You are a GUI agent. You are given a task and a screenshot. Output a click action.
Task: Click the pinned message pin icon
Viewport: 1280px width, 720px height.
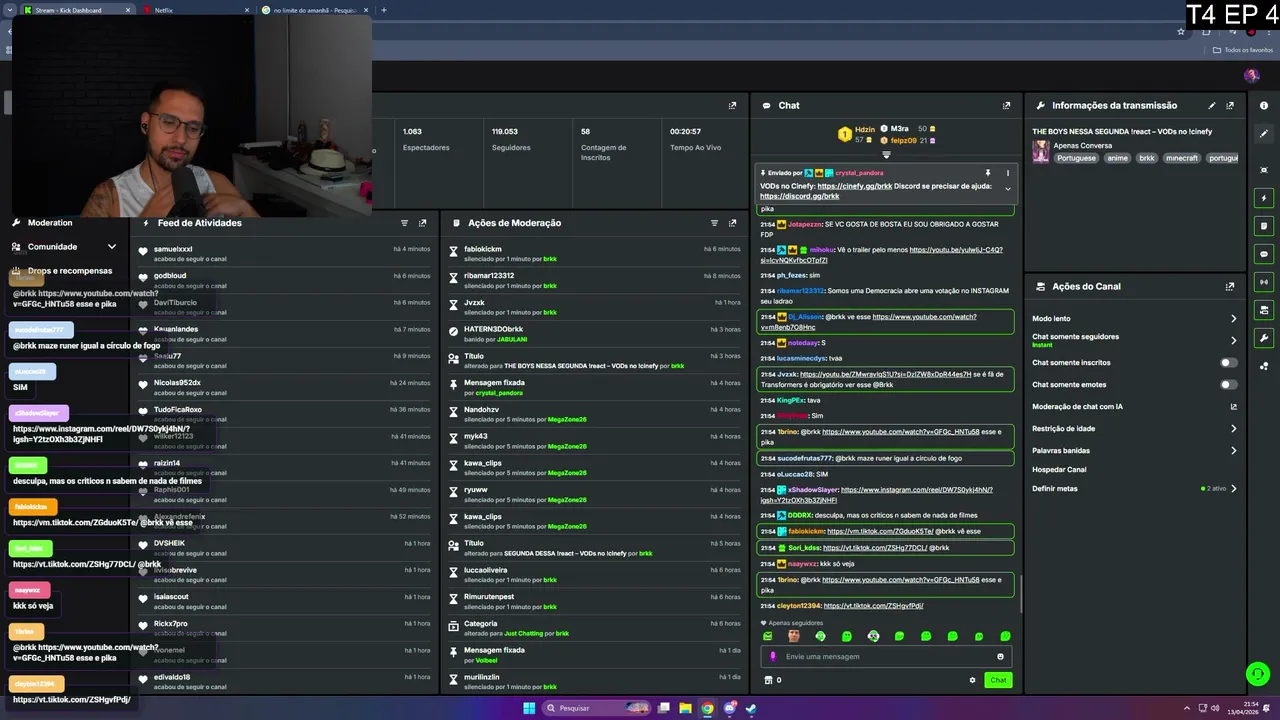(x=987, y=173)
